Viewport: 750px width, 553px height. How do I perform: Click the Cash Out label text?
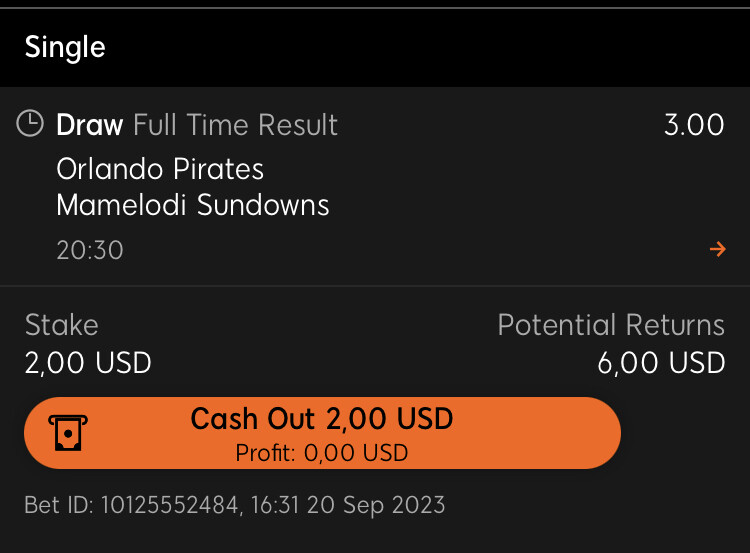click(253, 419)
